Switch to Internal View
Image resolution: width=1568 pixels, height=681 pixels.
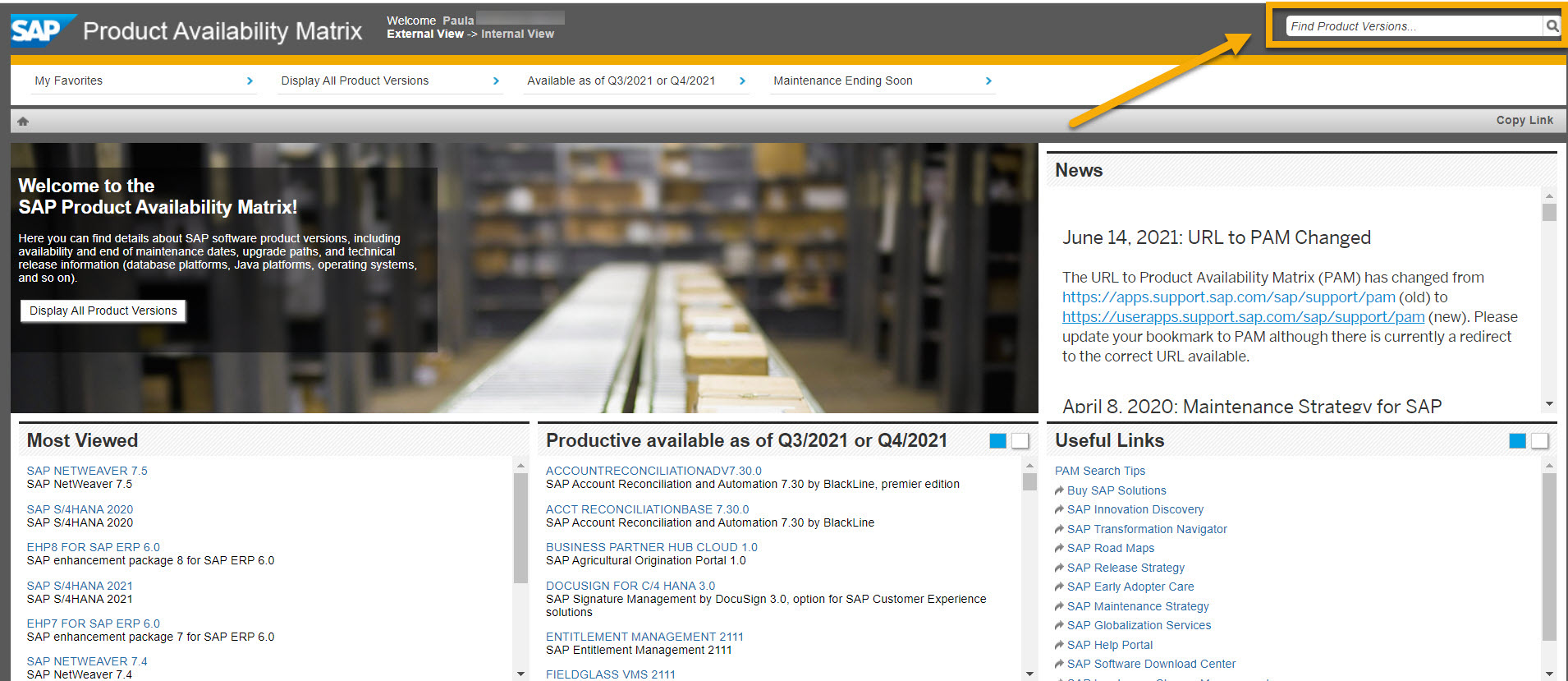(x=517, y=34)
